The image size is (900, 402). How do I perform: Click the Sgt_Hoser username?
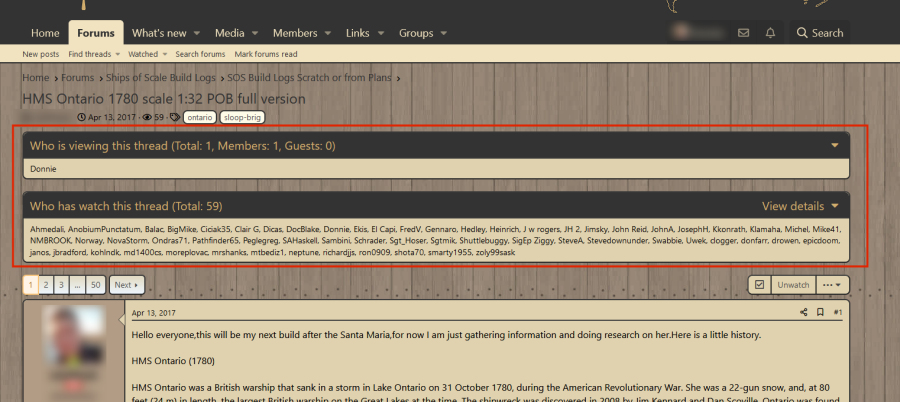[404, 241]
